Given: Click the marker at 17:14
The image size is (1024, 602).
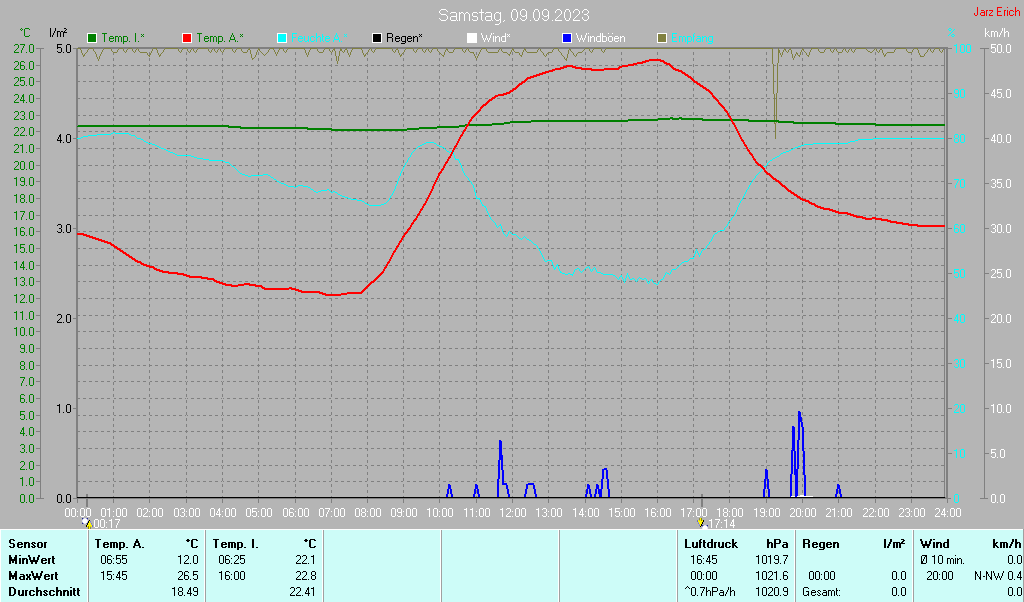Looking at the screenshot, I should pyautogui.click(x=701, y=522).
